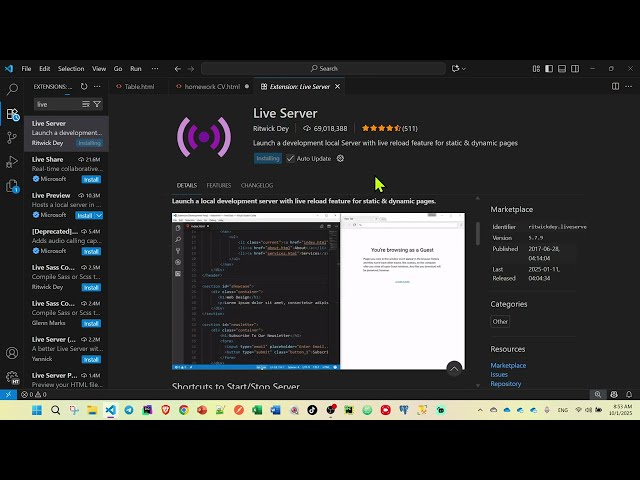The image size is (640, 480).
Task: Open the Extensions view icon
Action: click(x=13, y=114)
